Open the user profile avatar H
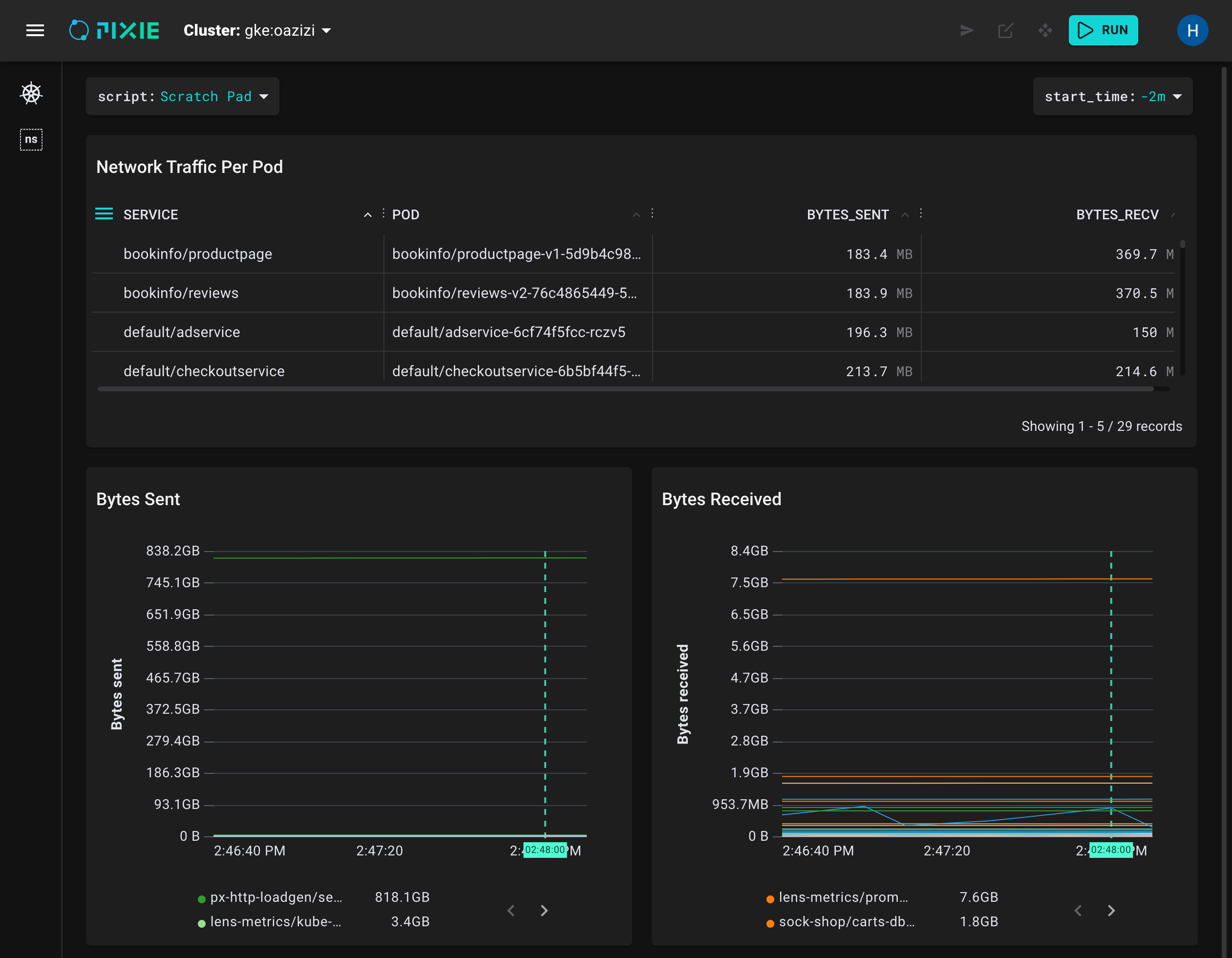 1192,30
